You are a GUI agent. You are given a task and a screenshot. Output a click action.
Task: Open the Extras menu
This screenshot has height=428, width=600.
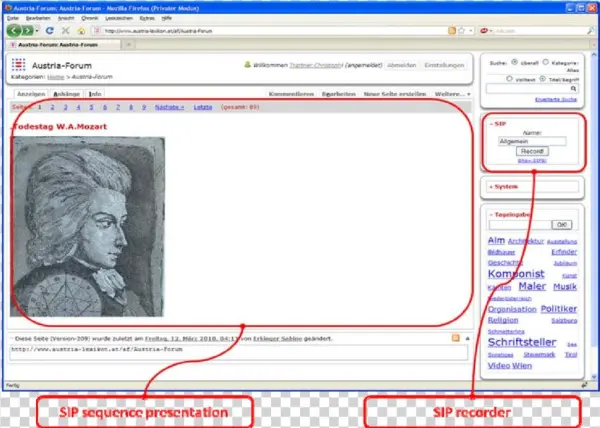point(147,18)
